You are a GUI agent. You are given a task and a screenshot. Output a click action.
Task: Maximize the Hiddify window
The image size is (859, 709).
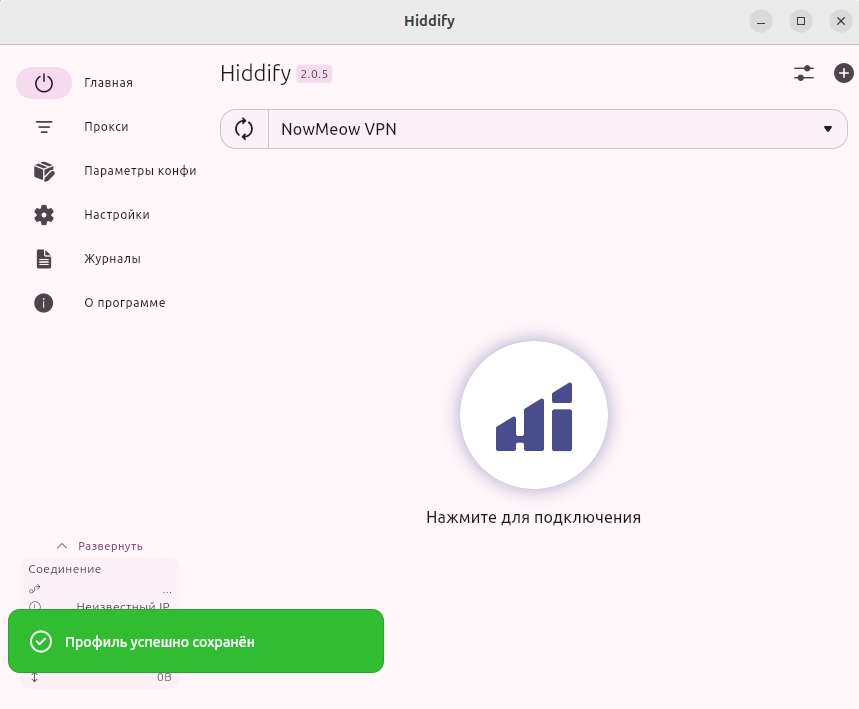(800, 21)
